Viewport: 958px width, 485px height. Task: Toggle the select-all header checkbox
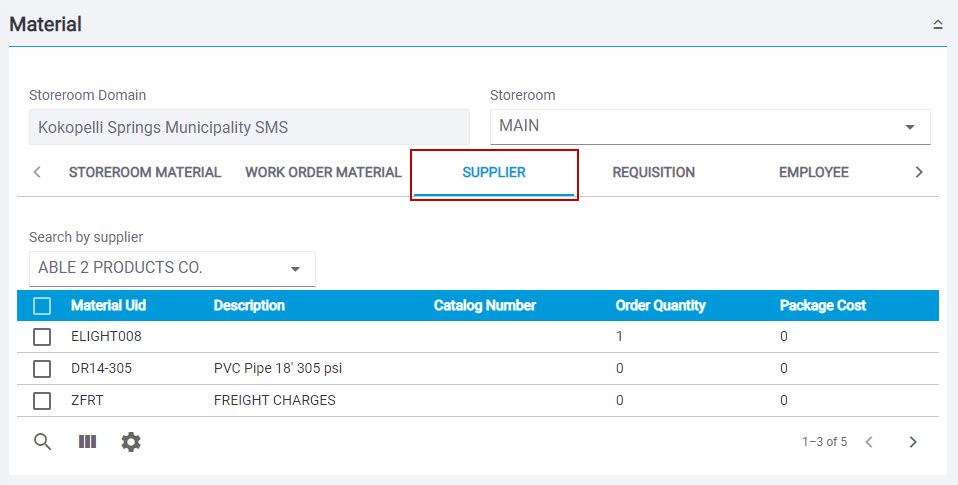click(x=42, y=305)
